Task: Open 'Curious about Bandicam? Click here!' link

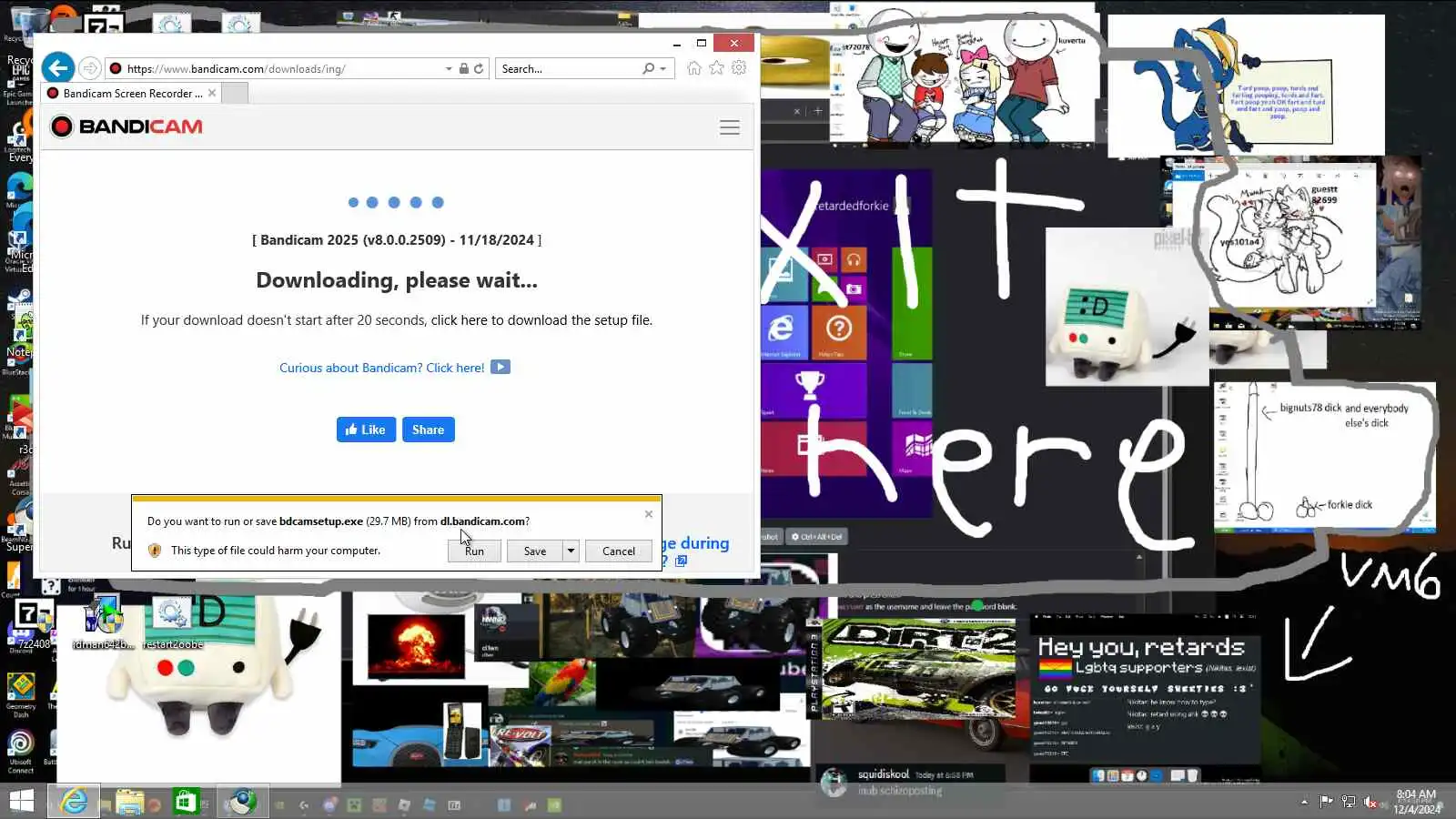Action: click(382, 368)
